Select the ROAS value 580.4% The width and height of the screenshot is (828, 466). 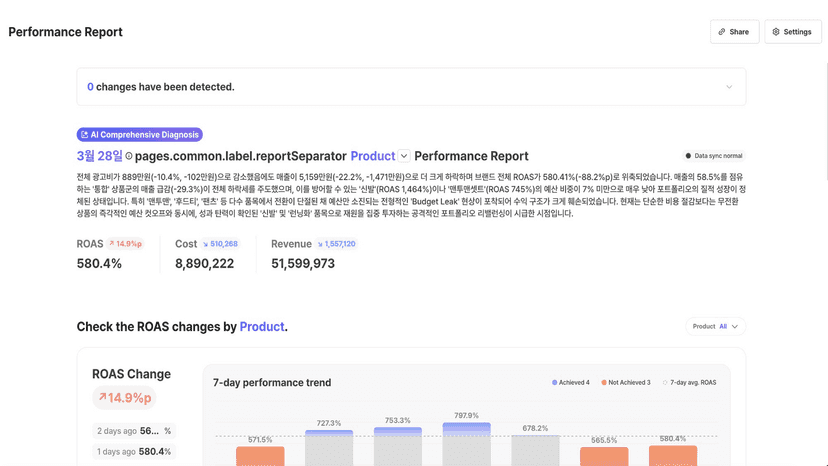[99, 263]
